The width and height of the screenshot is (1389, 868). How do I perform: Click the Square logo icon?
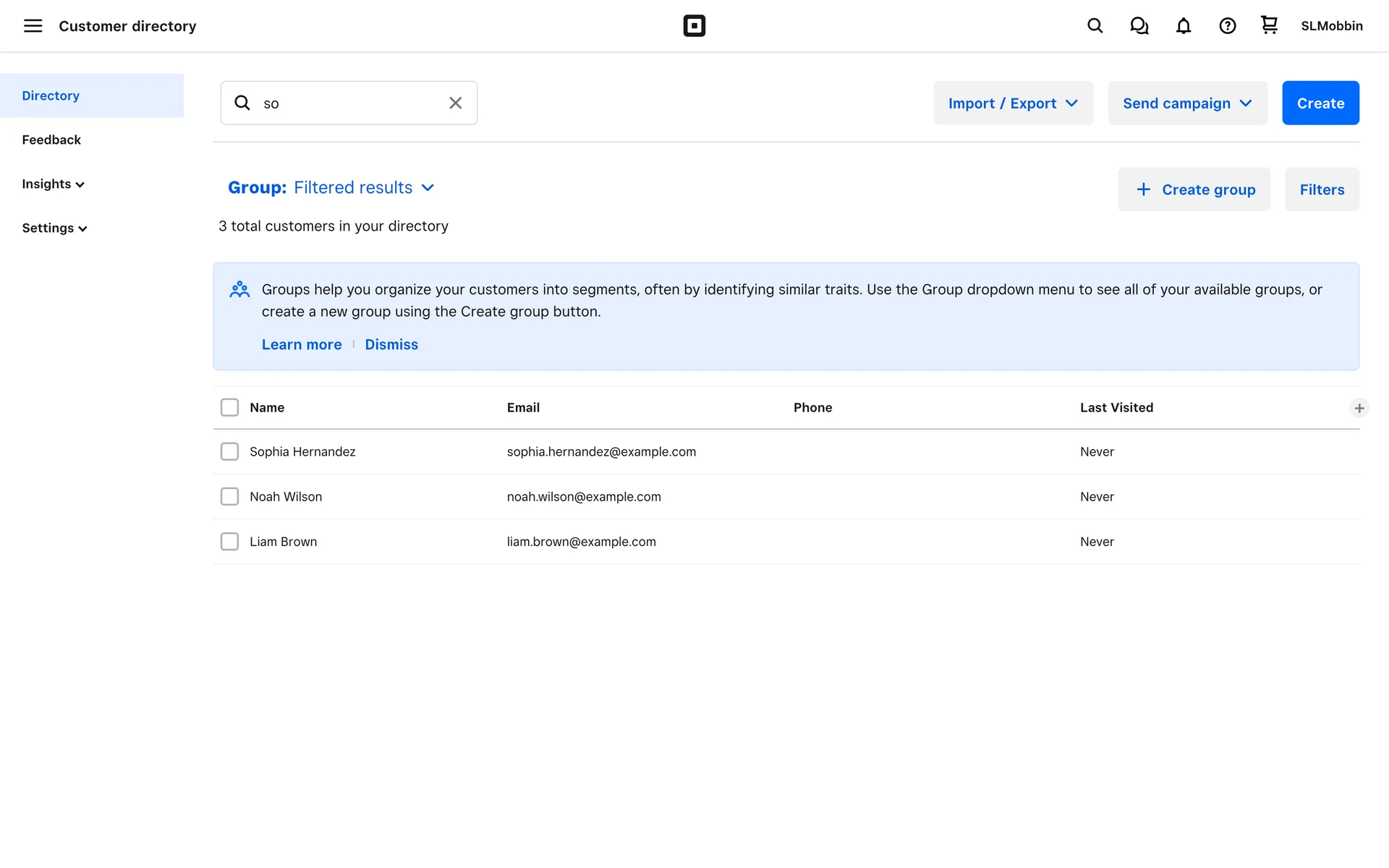pos(694,26)
